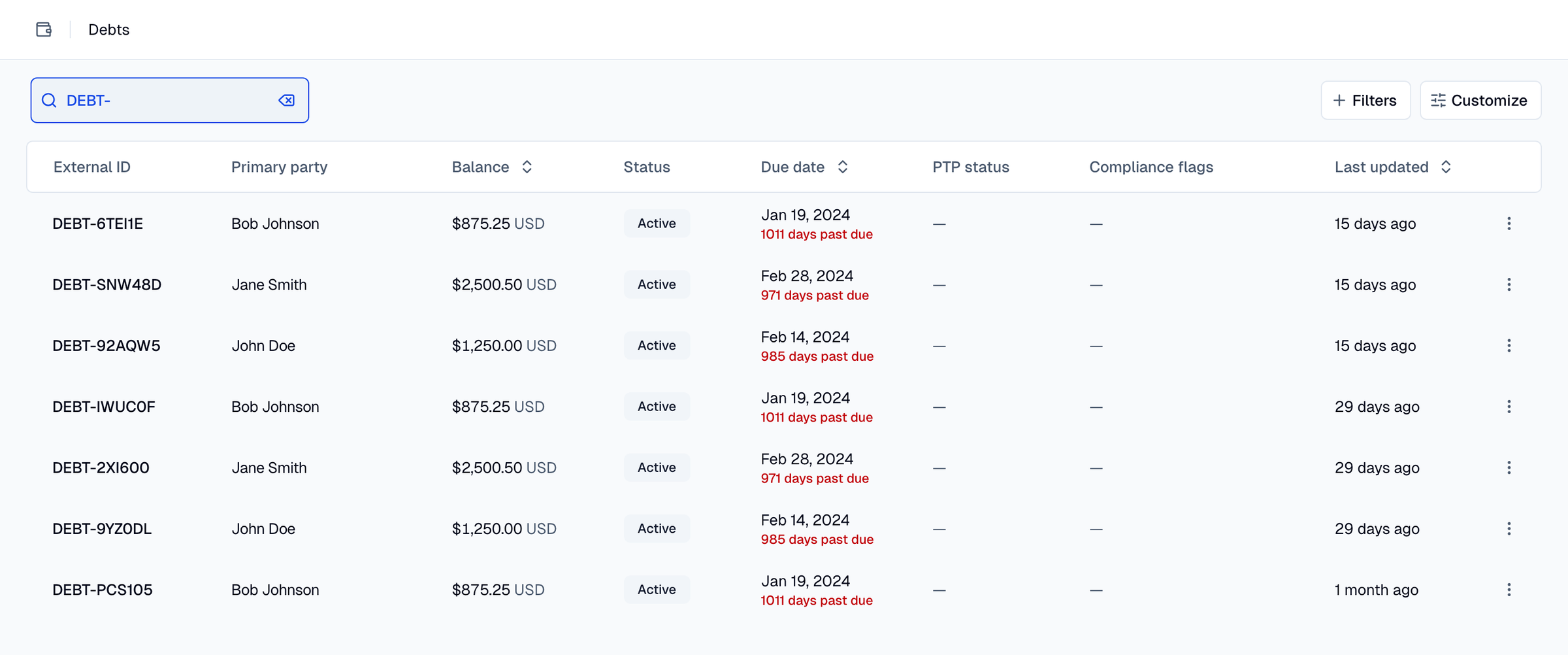Sort by the Due date column arrows
1568x655 pixels.
843,167
